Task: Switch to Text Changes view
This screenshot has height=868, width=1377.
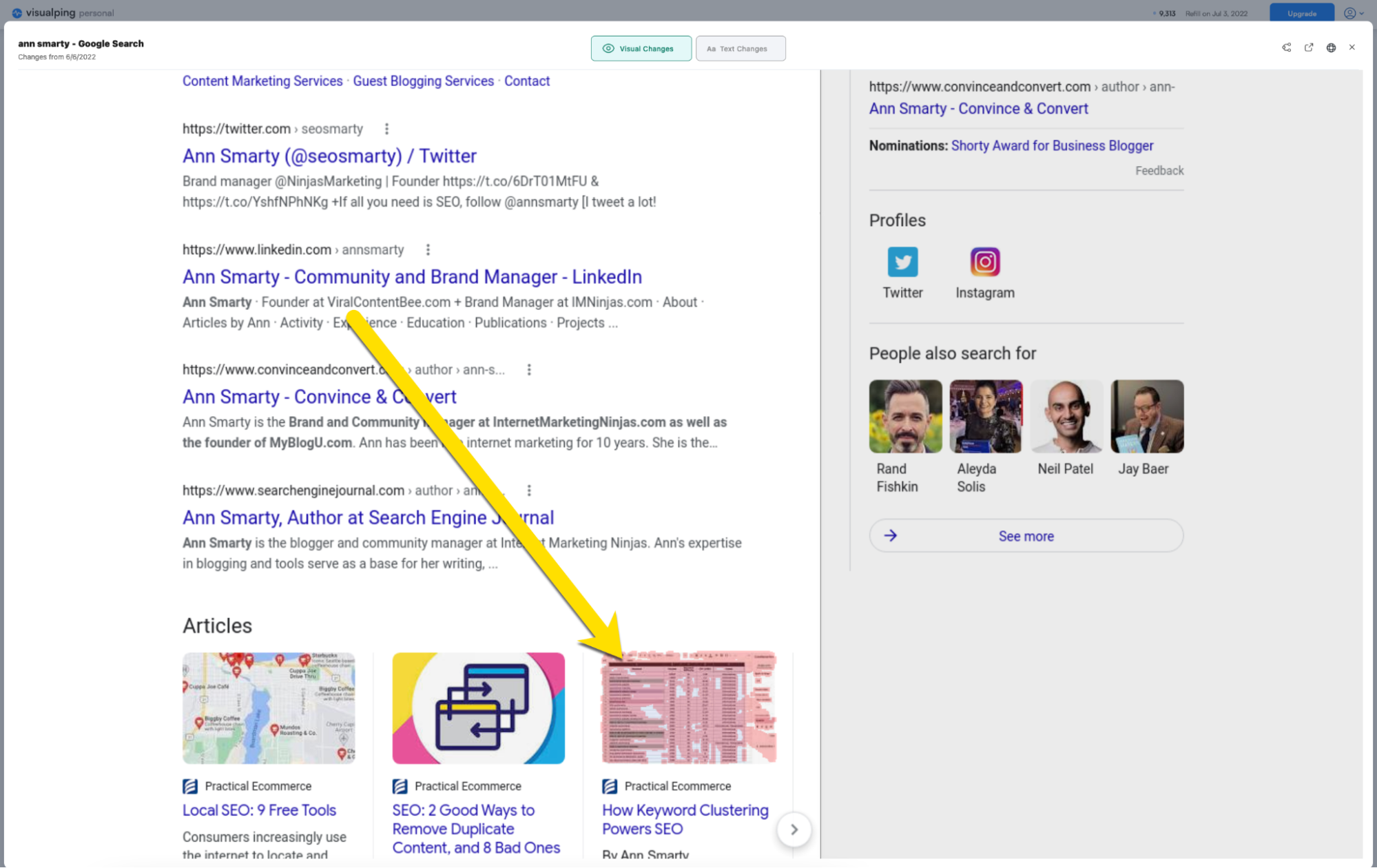Action: pyautogui.click(x=740, y=48)
